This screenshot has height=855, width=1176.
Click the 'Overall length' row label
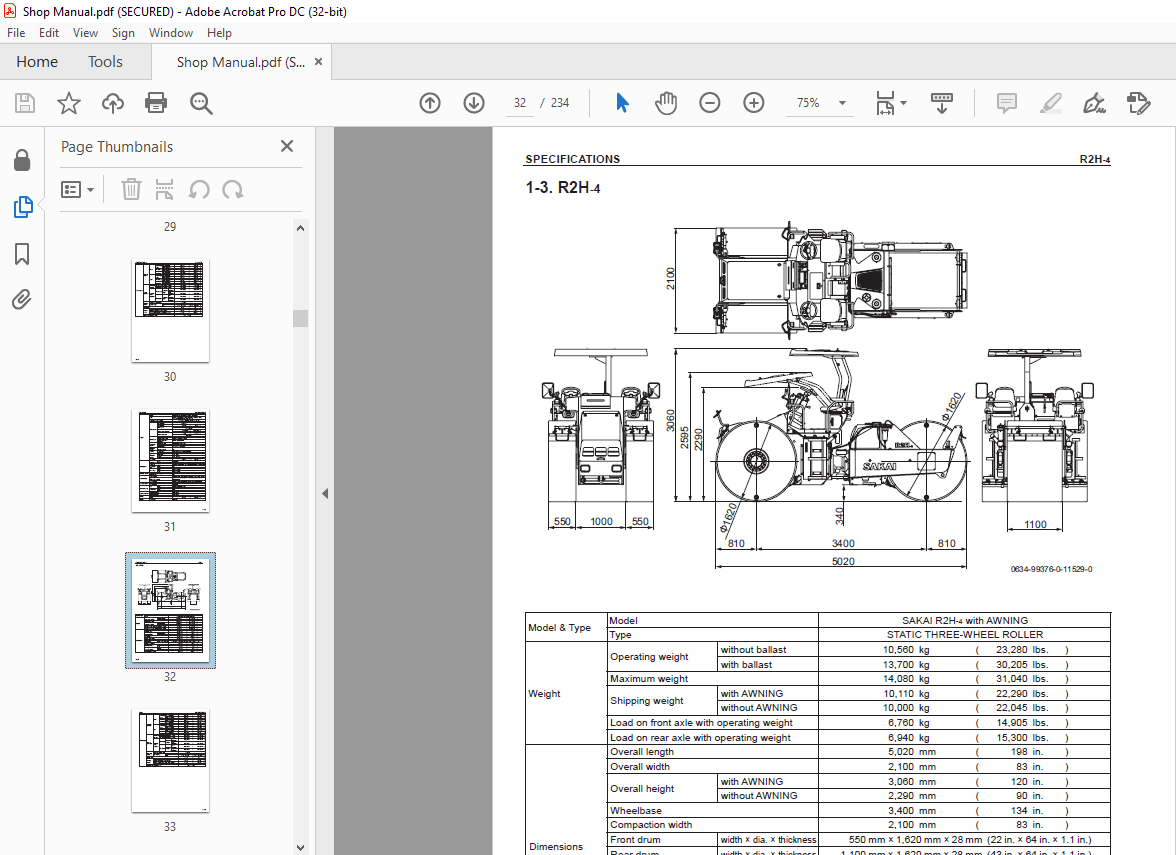[x=641, y=752]
